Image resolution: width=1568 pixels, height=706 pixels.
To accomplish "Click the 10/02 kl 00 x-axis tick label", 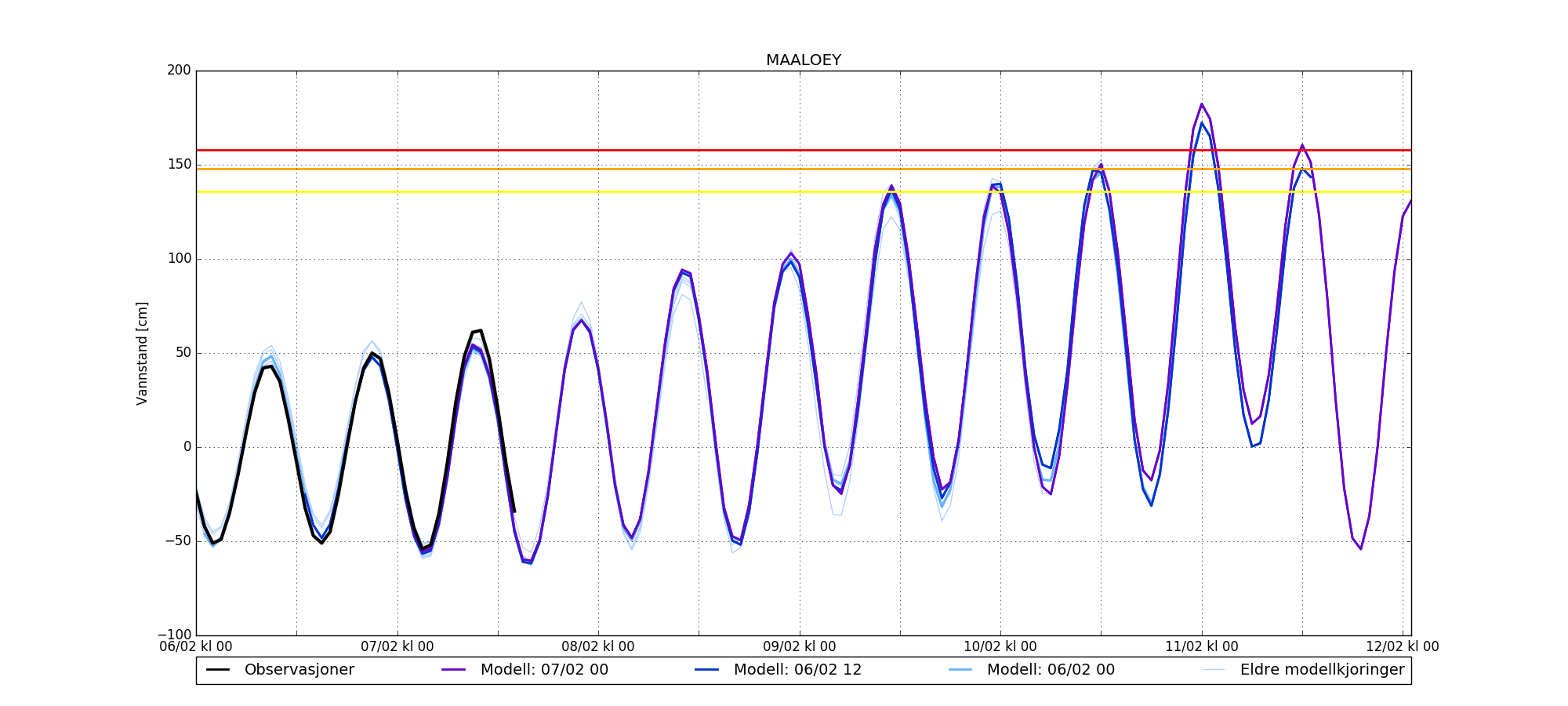I will pyautogui.click(x=1000, y=647).
